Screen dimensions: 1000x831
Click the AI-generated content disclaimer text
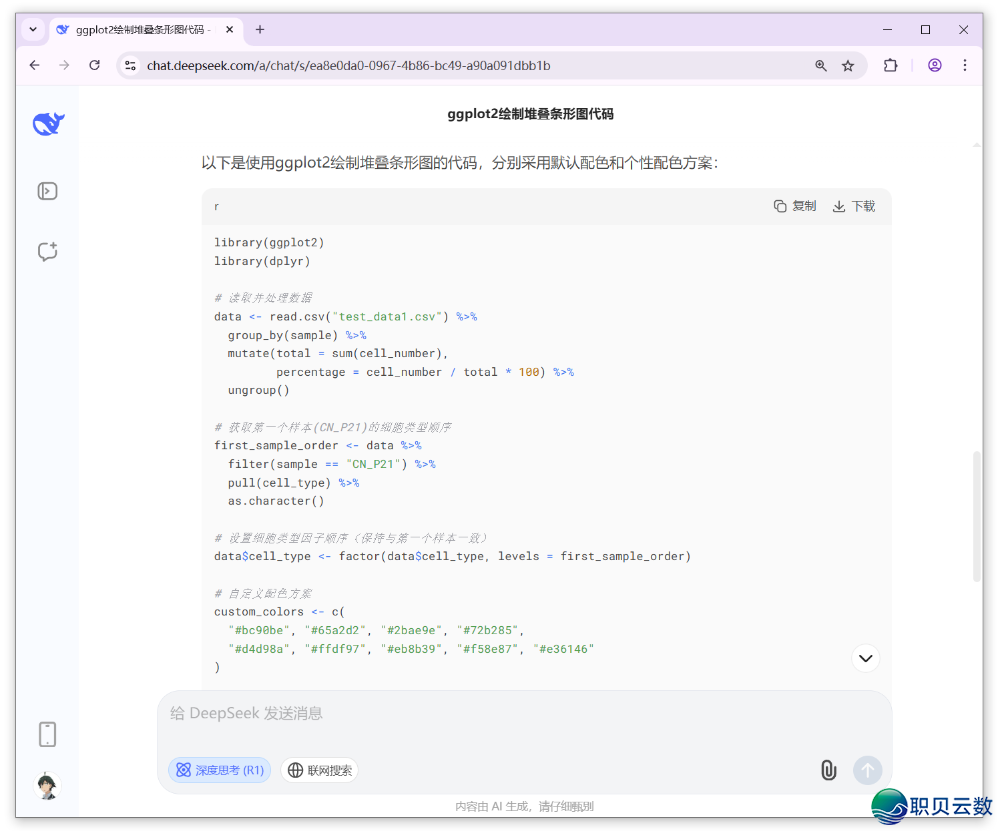(x=524, y=806)
